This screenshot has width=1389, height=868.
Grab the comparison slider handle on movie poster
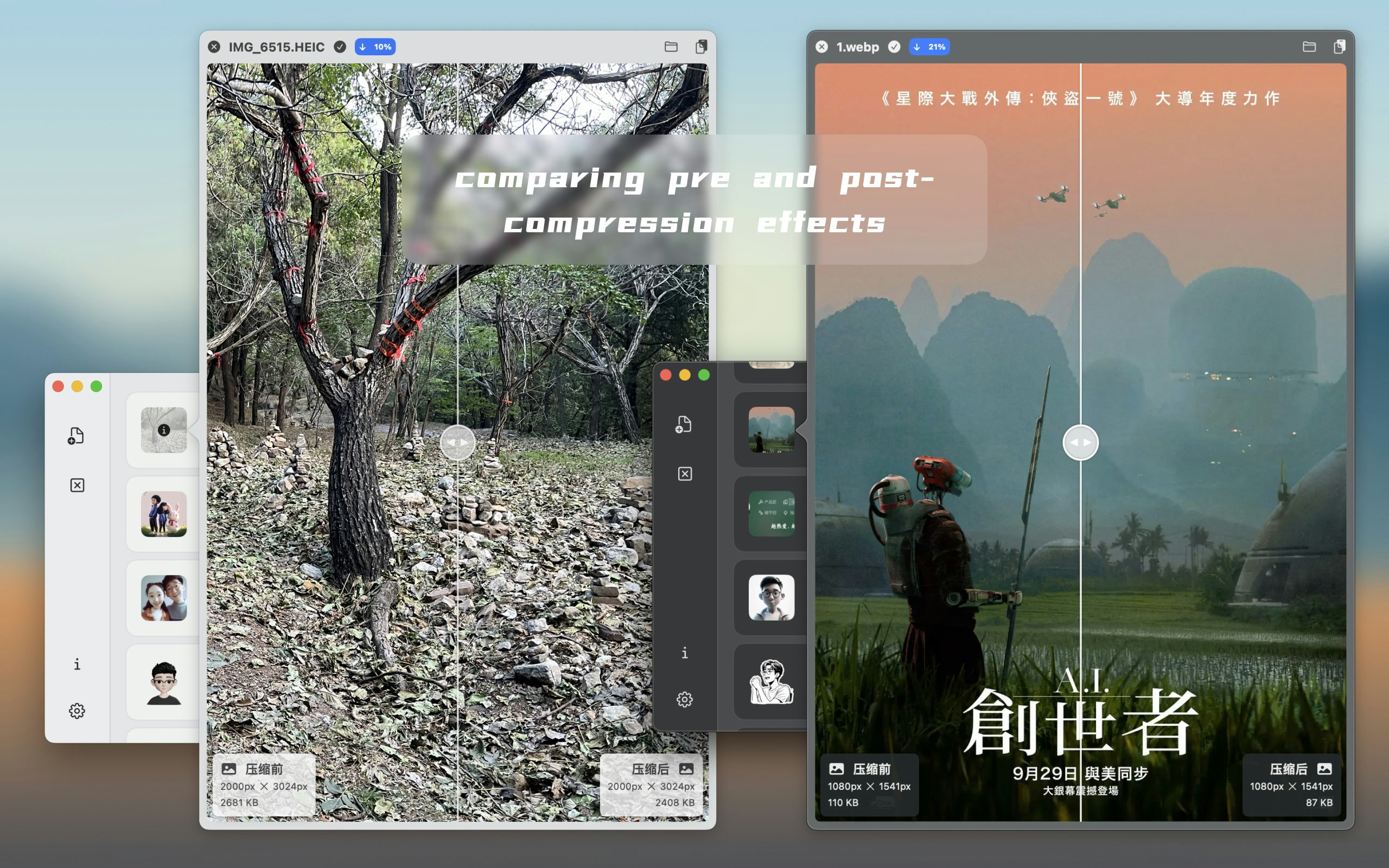click(x=1081, y=443)
